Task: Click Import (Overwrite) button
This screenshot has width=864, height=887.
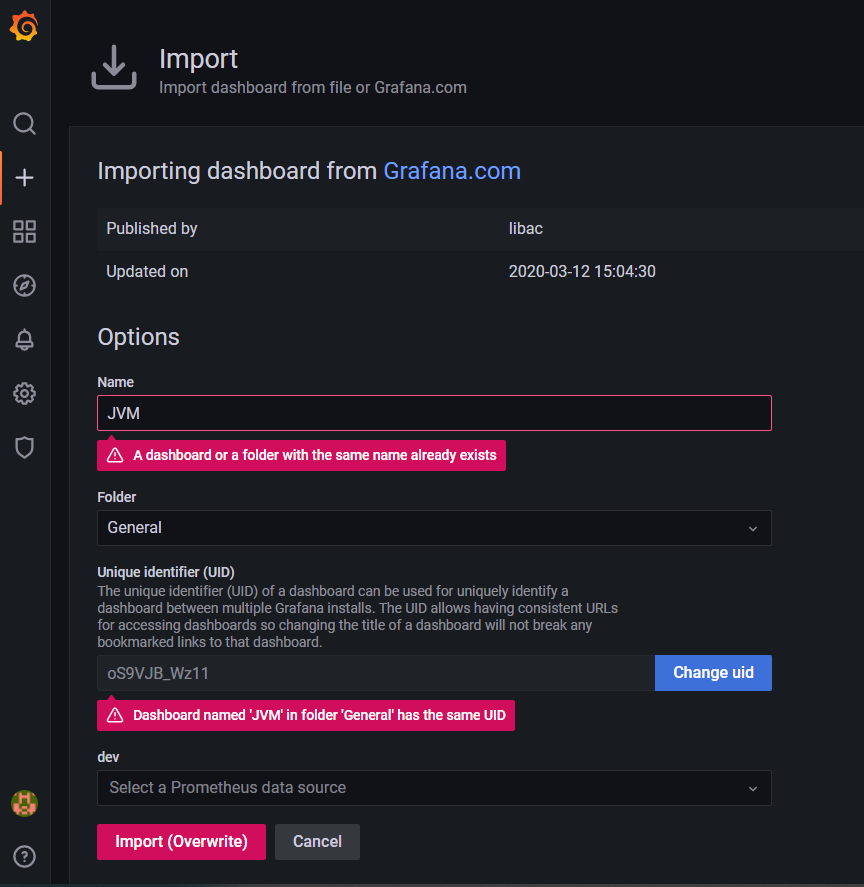Action: (x=181, y=842)
